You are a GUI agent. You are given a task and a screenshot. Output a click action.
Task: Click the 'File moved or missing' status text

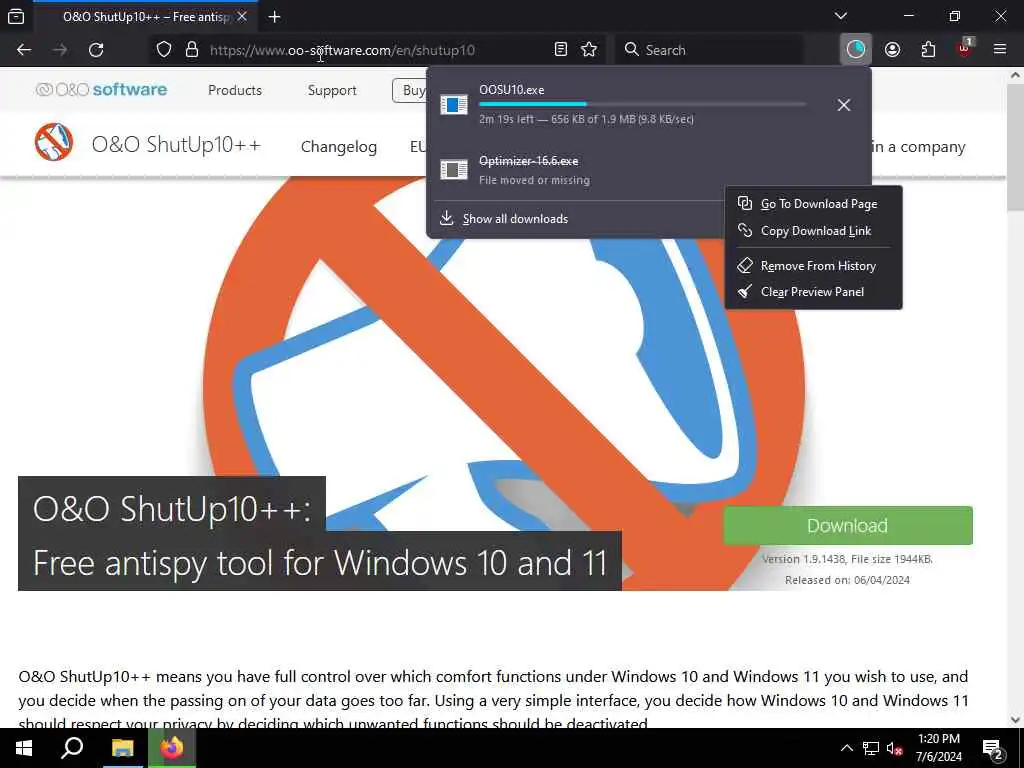pyautogui.click(x=534, y=180)
